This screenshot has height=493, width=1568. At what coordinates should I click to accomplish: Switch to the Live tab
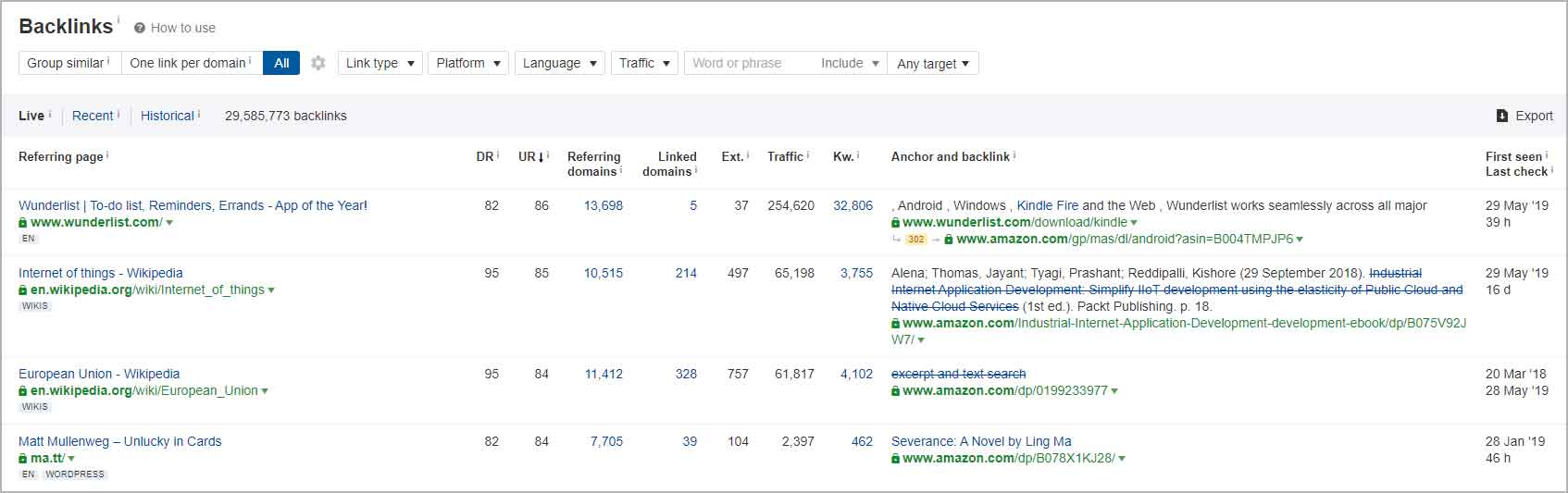(31, 116)
